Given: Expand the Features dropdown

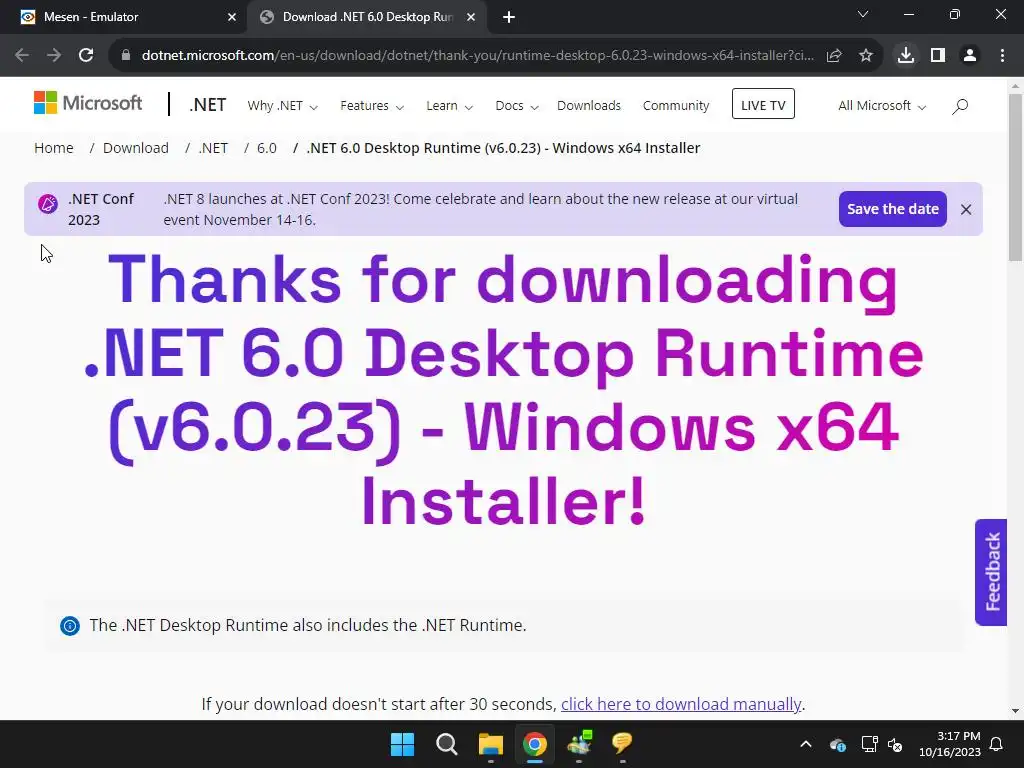Looking at the screenshot, I should pos(372,106).
